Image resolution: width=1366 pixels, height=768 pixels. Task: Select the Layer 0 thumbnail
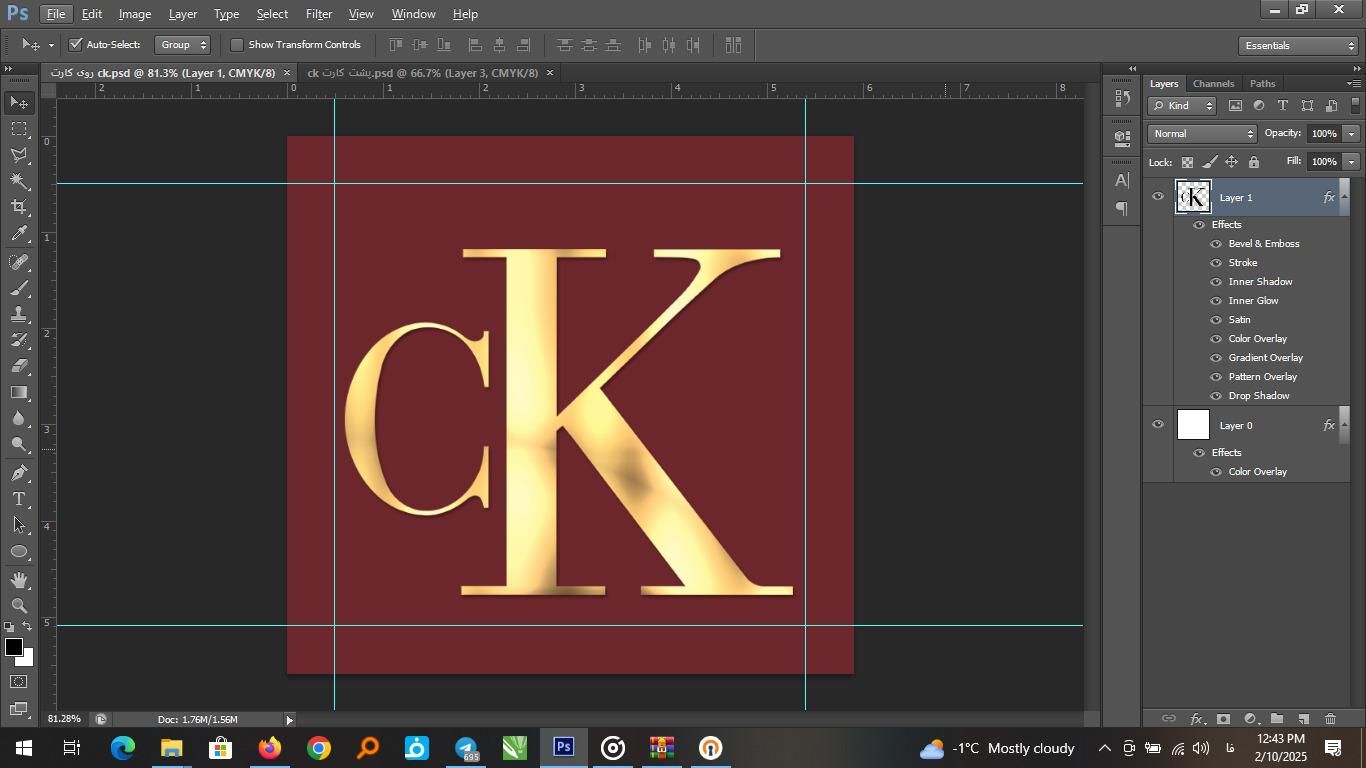coord(1193,425)
